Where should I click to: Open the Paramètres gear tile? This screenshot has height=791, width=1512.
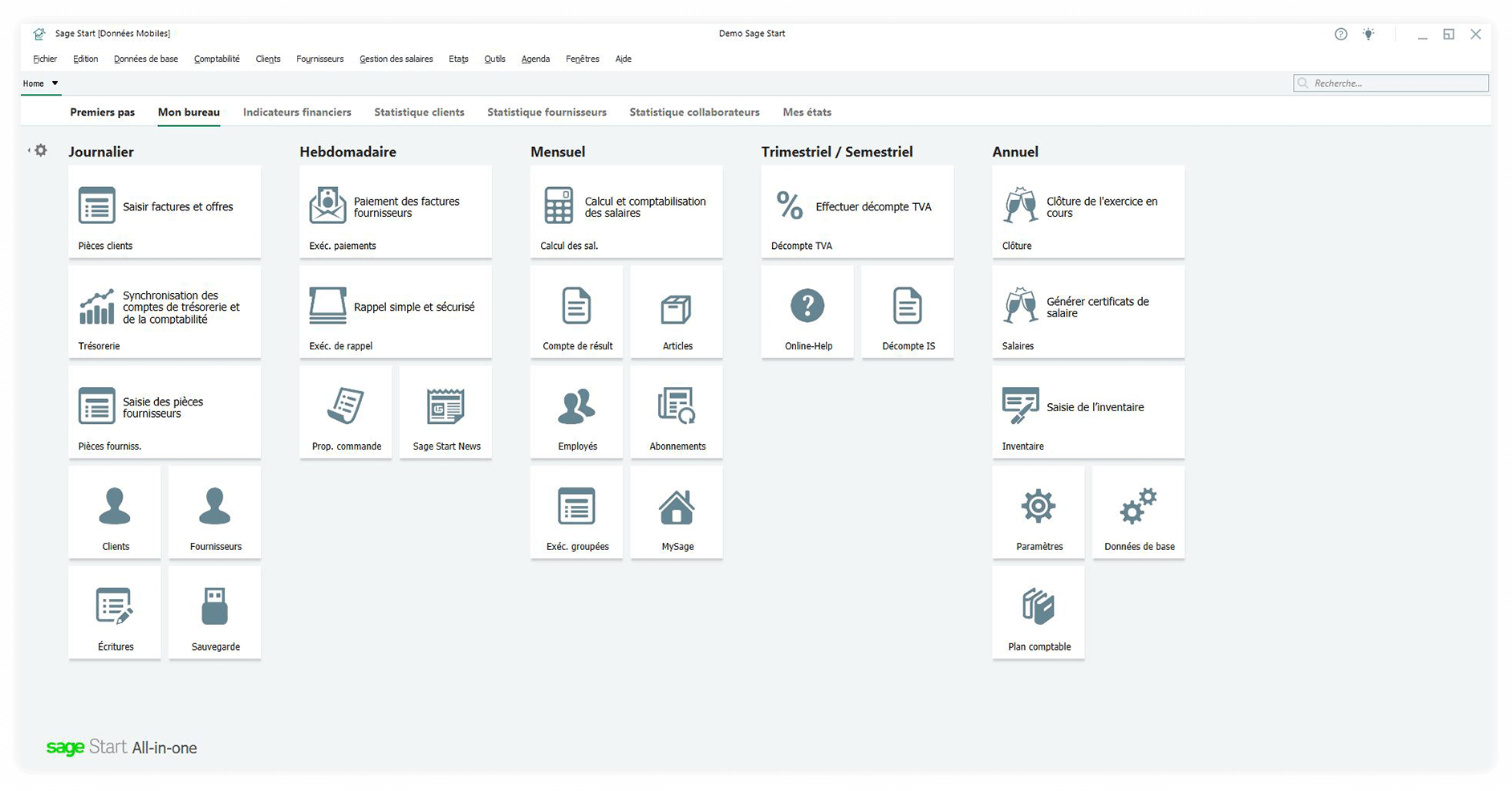click(x=1038, y=512)
